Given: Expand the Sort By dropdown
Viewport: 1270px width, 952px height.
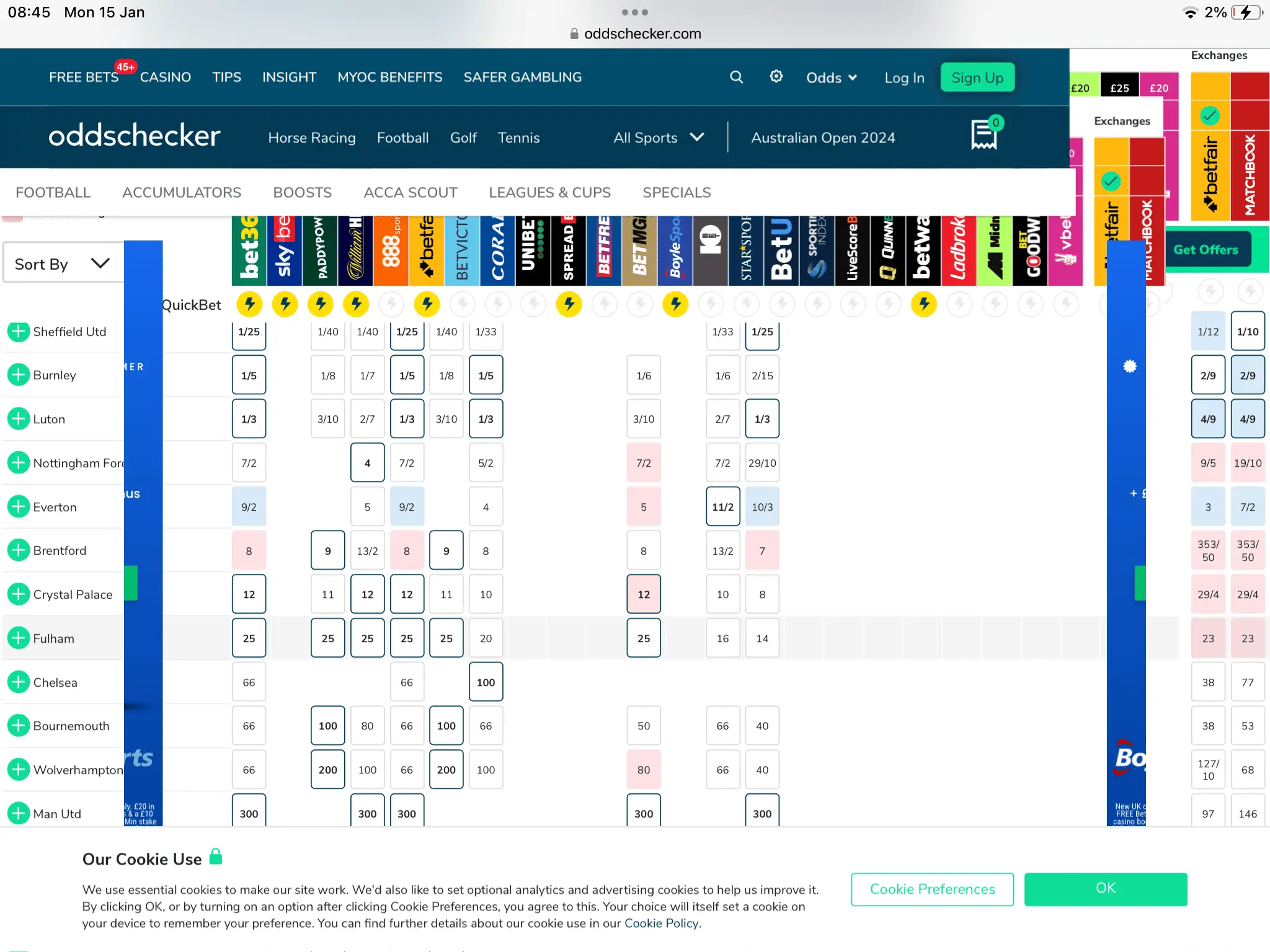Looking at the screenshot, I should pyautogui.click(x=62, y=264).
